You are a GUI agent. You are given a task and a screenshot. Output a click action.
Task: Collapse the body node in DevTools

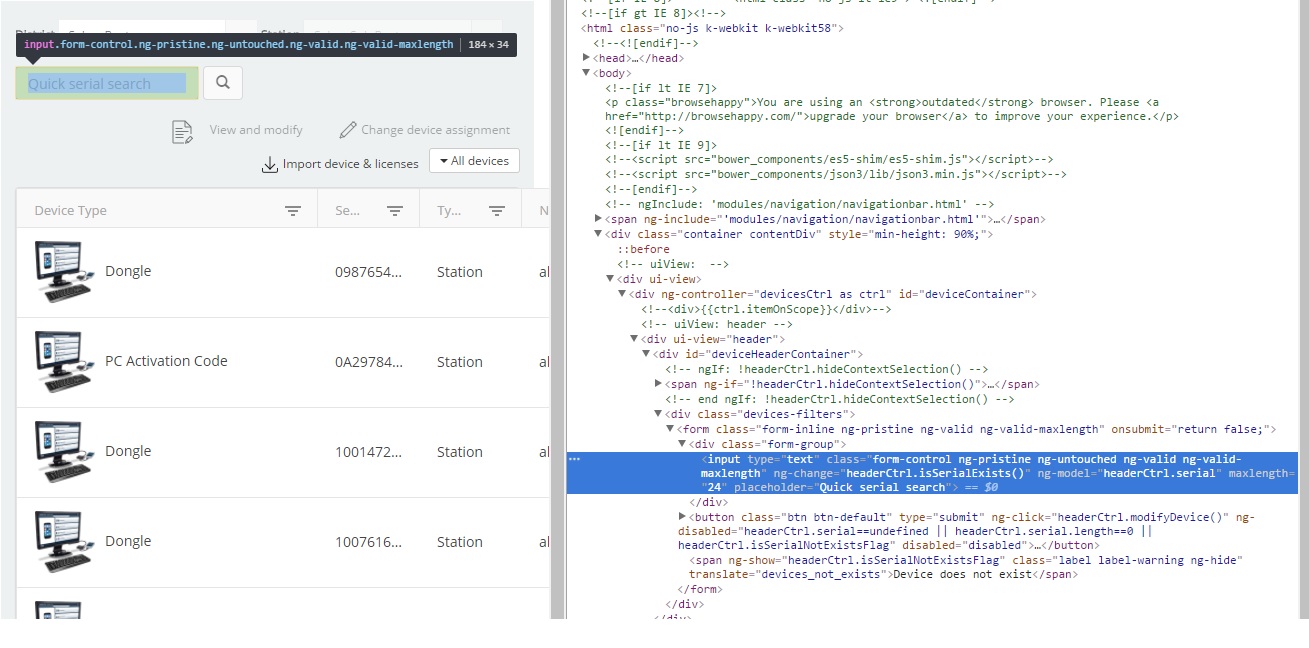[x=587, y=73]
